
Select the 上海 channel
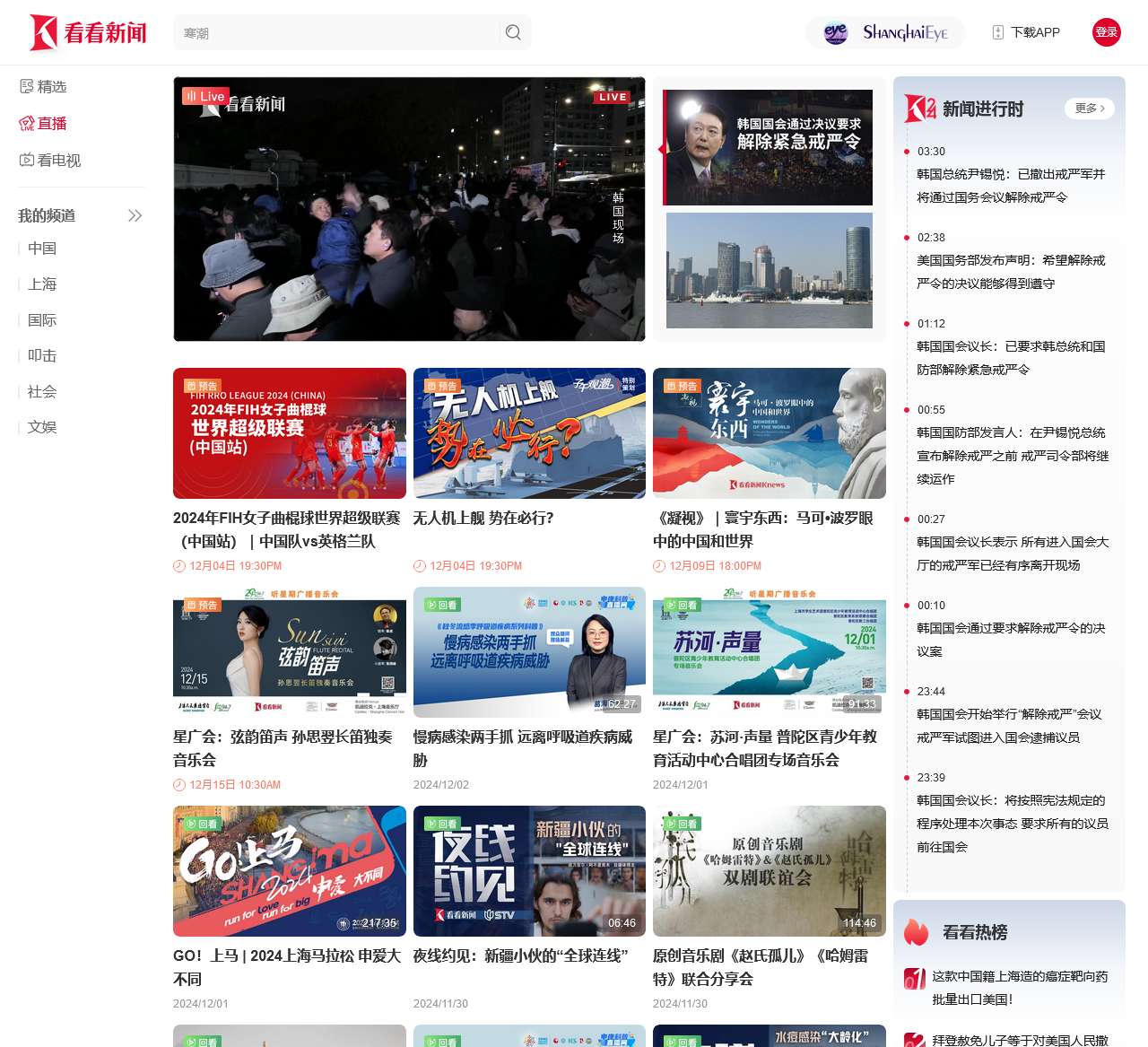pos(42,284)
